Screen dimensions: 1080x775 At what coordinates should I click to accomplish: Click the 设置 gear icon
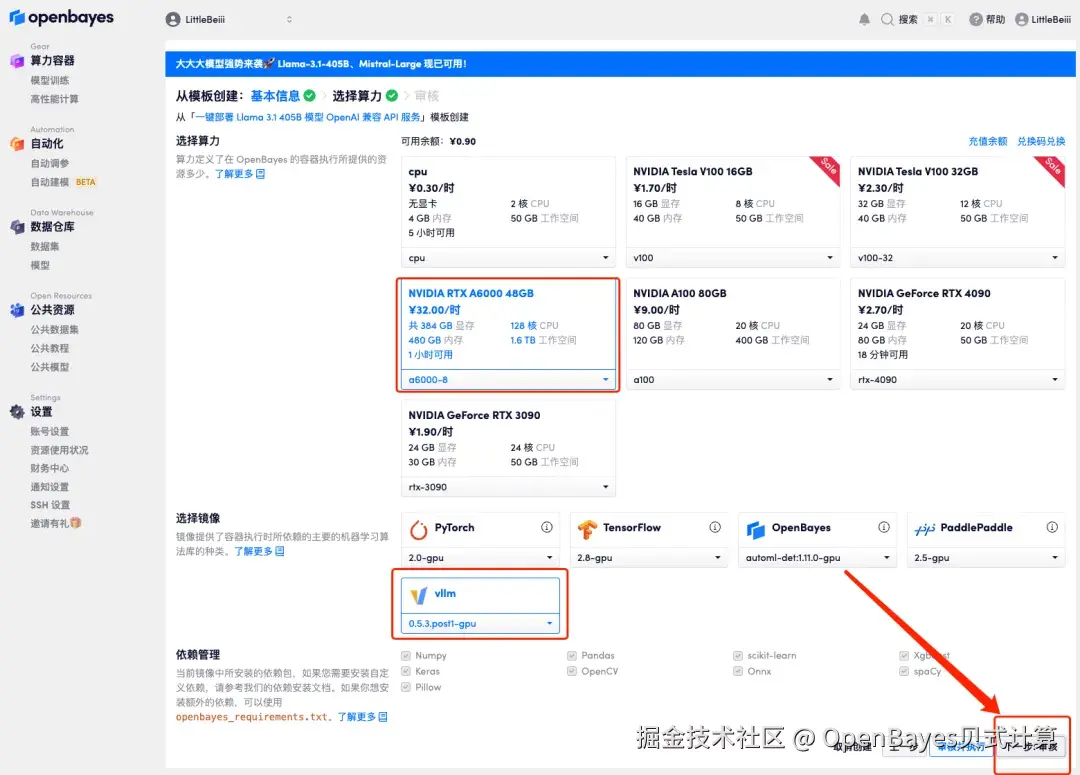tap(17, 412)
